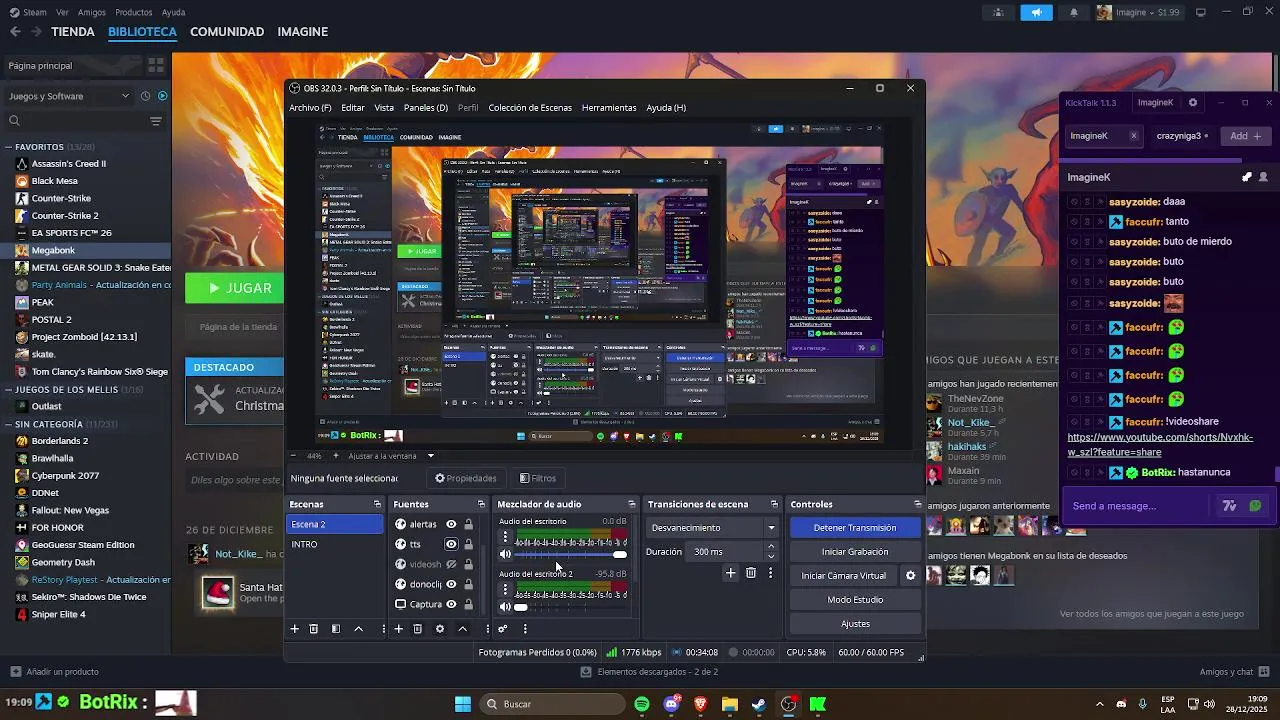Add a new scene in OBS Escenas panel
Screen dimensions: 1280x720
coord(294,629)
